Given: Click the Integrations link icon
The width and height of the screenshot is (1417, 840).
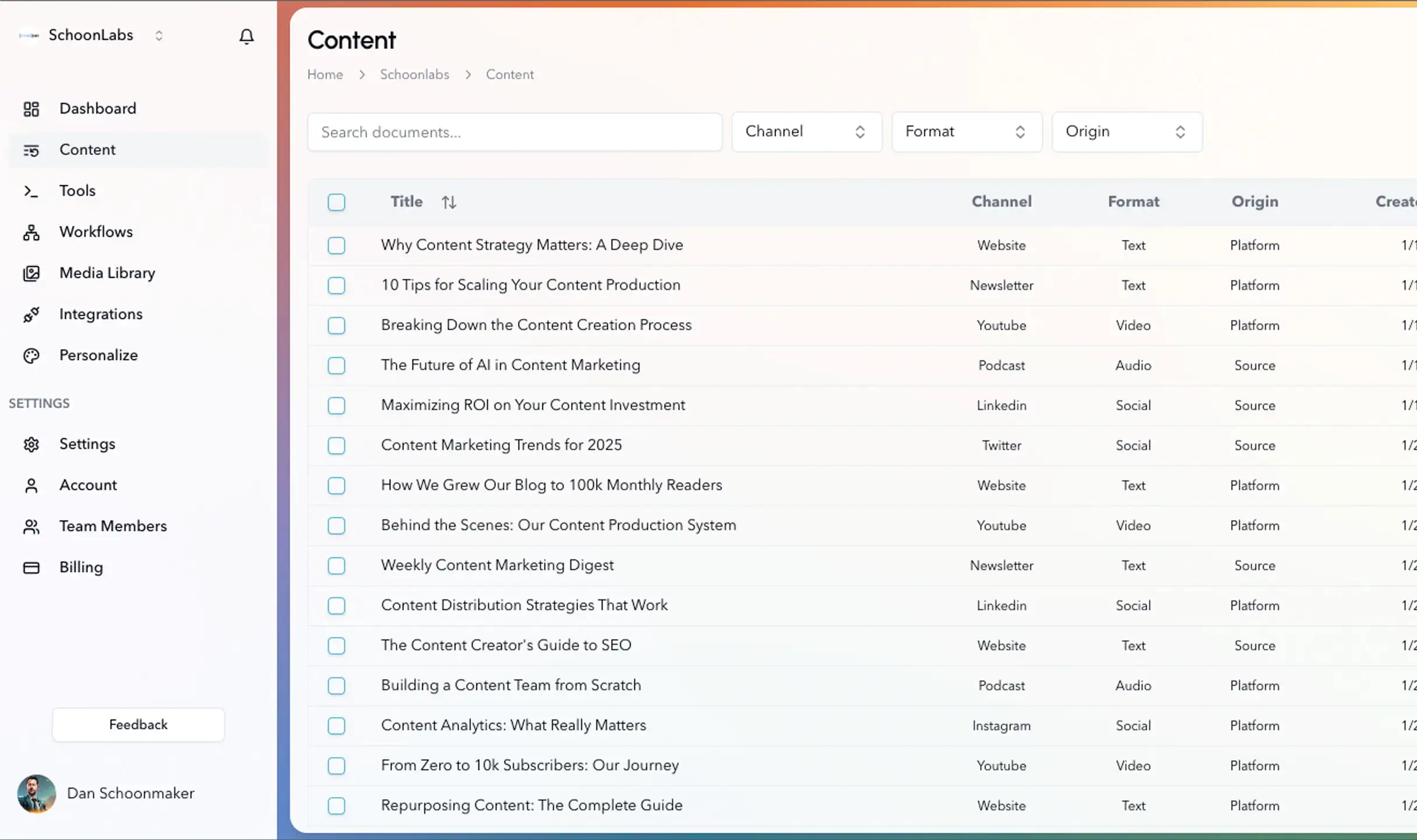Looking at the screenshot, I should point(31,314).
